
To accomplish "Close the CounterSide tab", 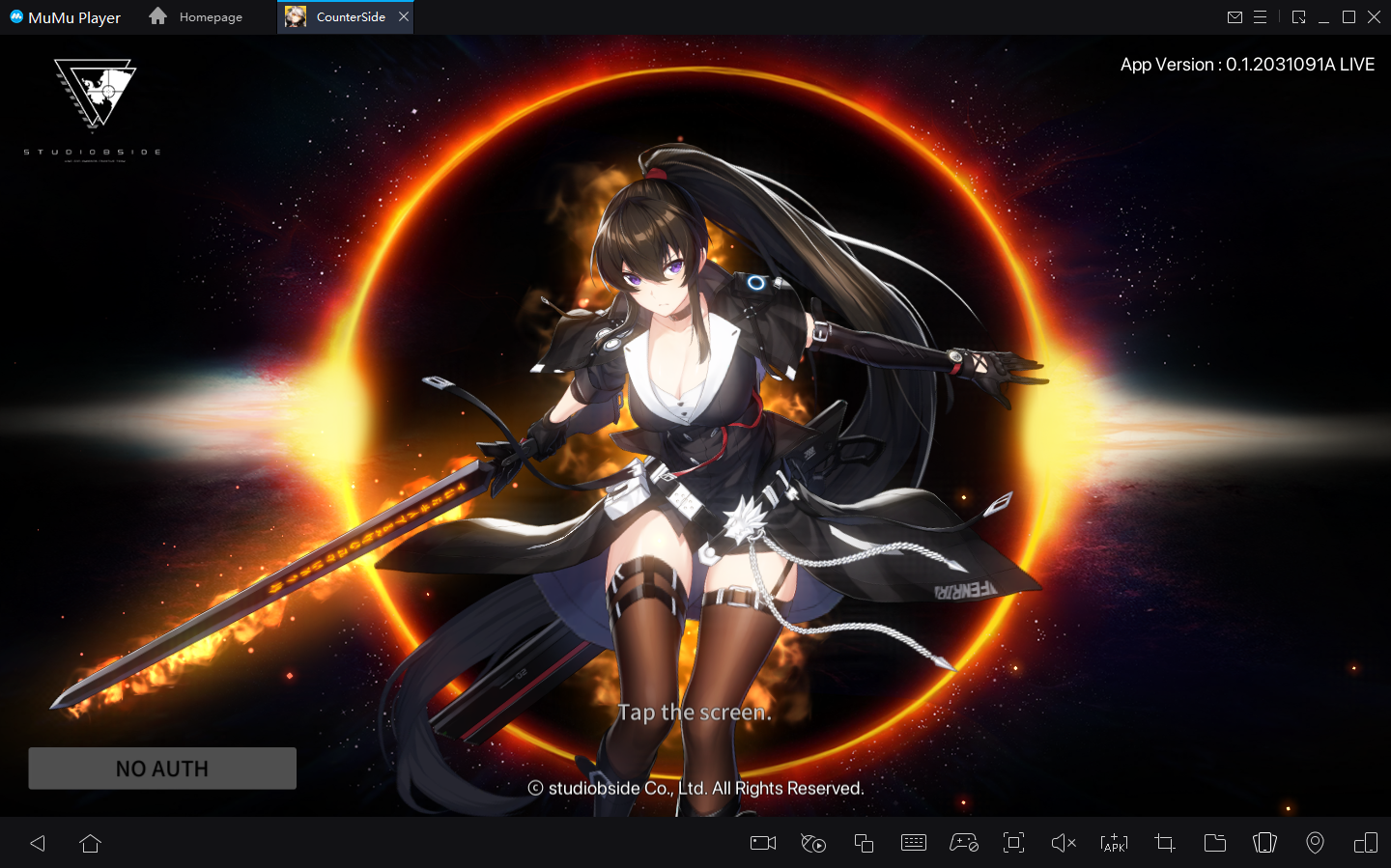I will point(404,16).
